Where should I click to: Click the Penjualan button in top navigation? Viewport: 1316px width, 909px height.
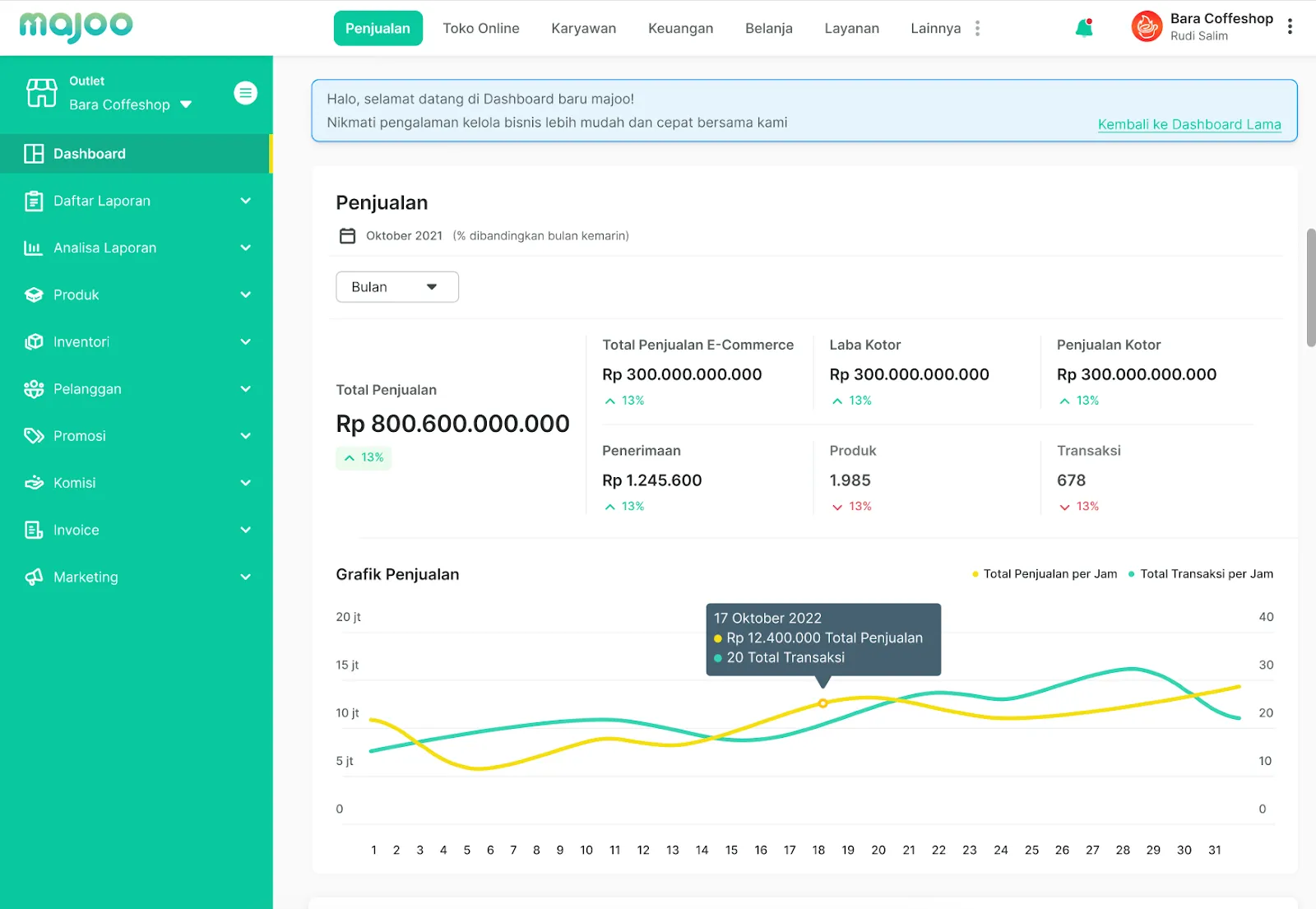tap(378, 28)
